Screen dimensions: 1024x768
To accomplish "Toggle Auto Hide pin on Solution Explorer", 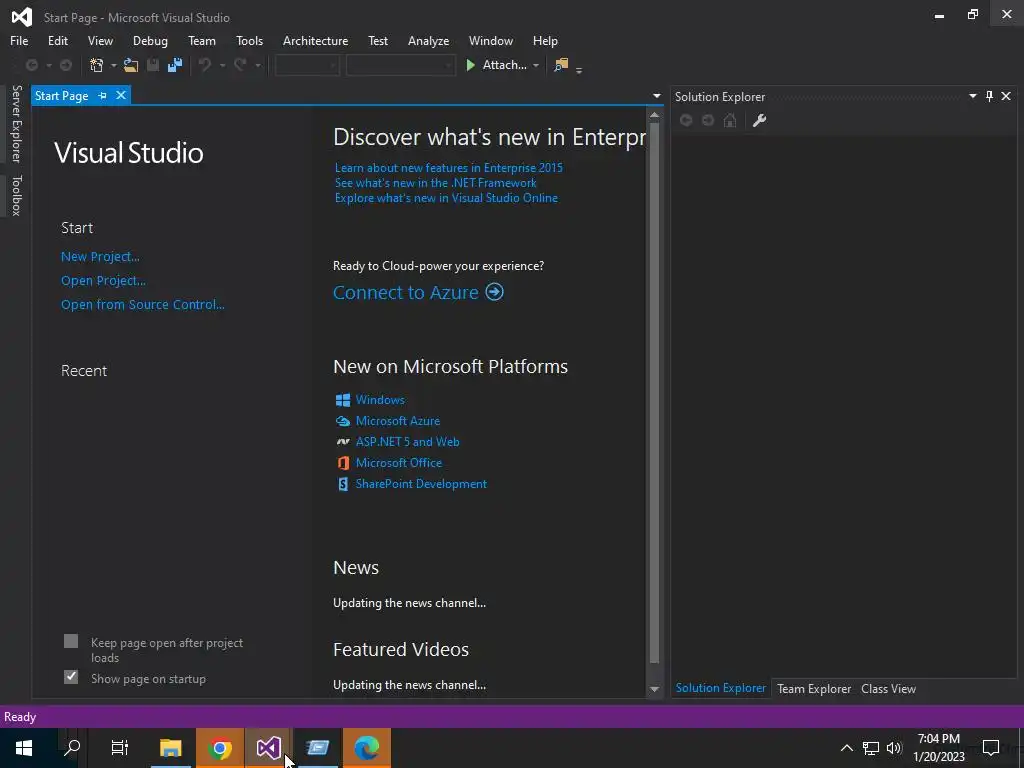I will [x=989, y=97].
